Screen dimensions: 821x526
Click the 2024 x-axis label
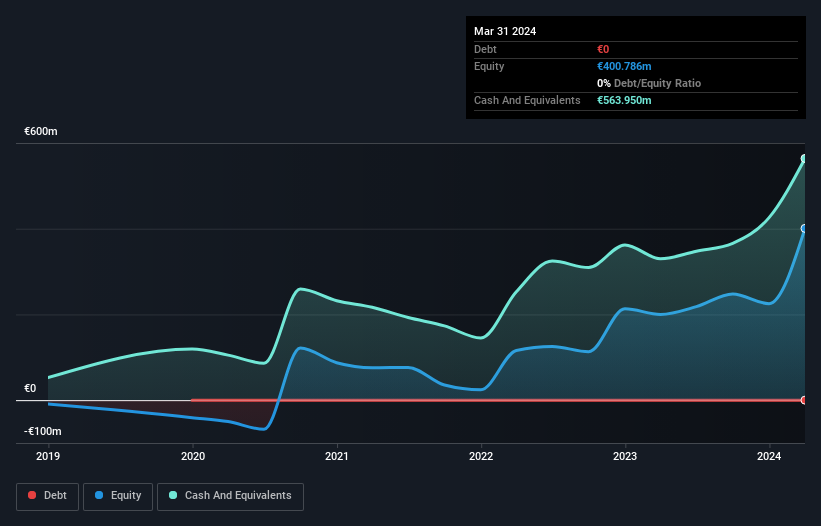[769, 456]
